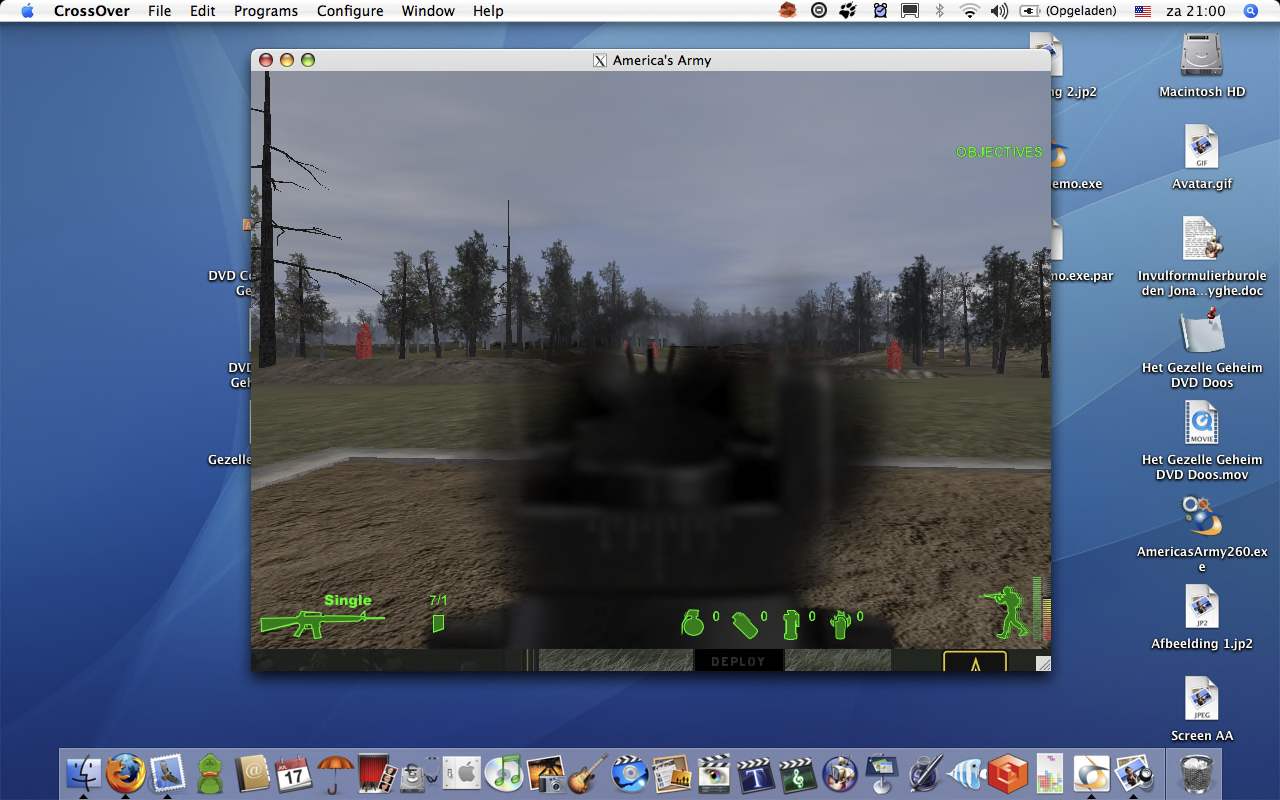This screenshot has width=1280, height=800.
Task: Select the Invulformulier .doc desktop file
Action: (1202, 239)
